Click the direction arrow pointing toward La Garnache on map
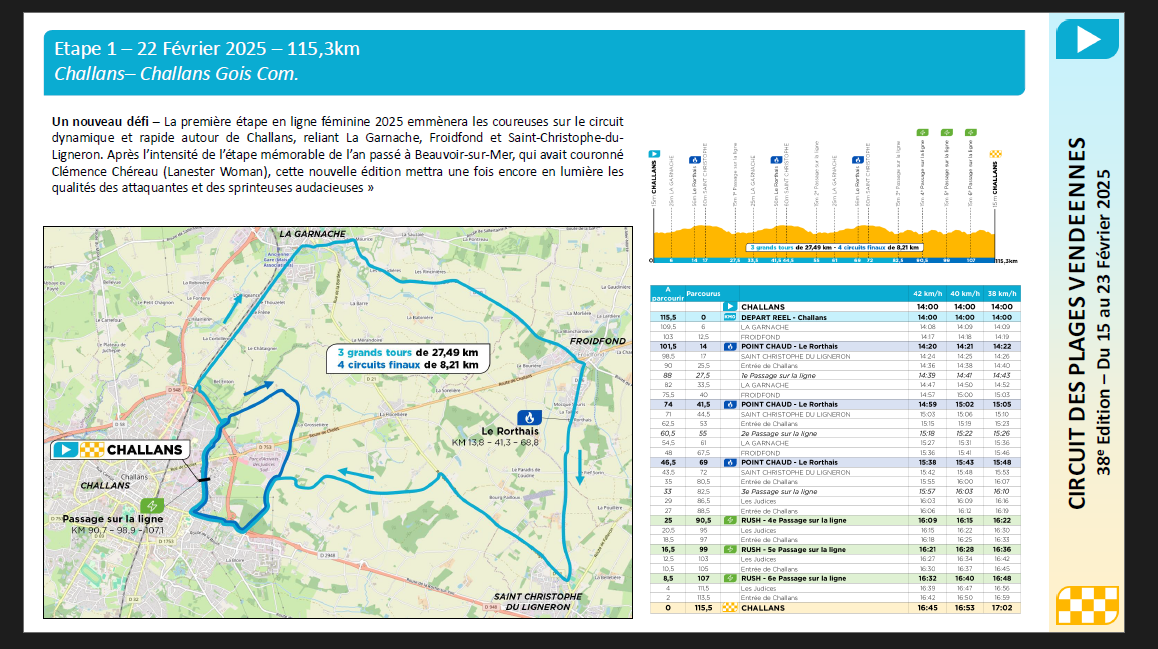This screenshot has width=1158, height=649. point(232,308)
